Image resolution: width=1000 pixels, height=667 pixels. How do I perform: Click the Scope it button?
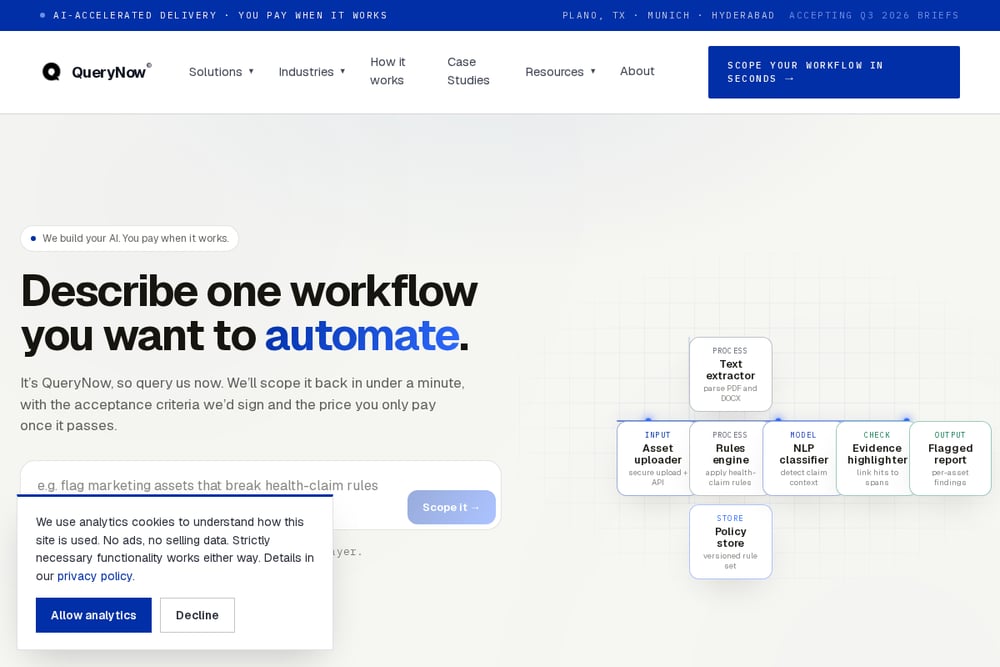452,508
